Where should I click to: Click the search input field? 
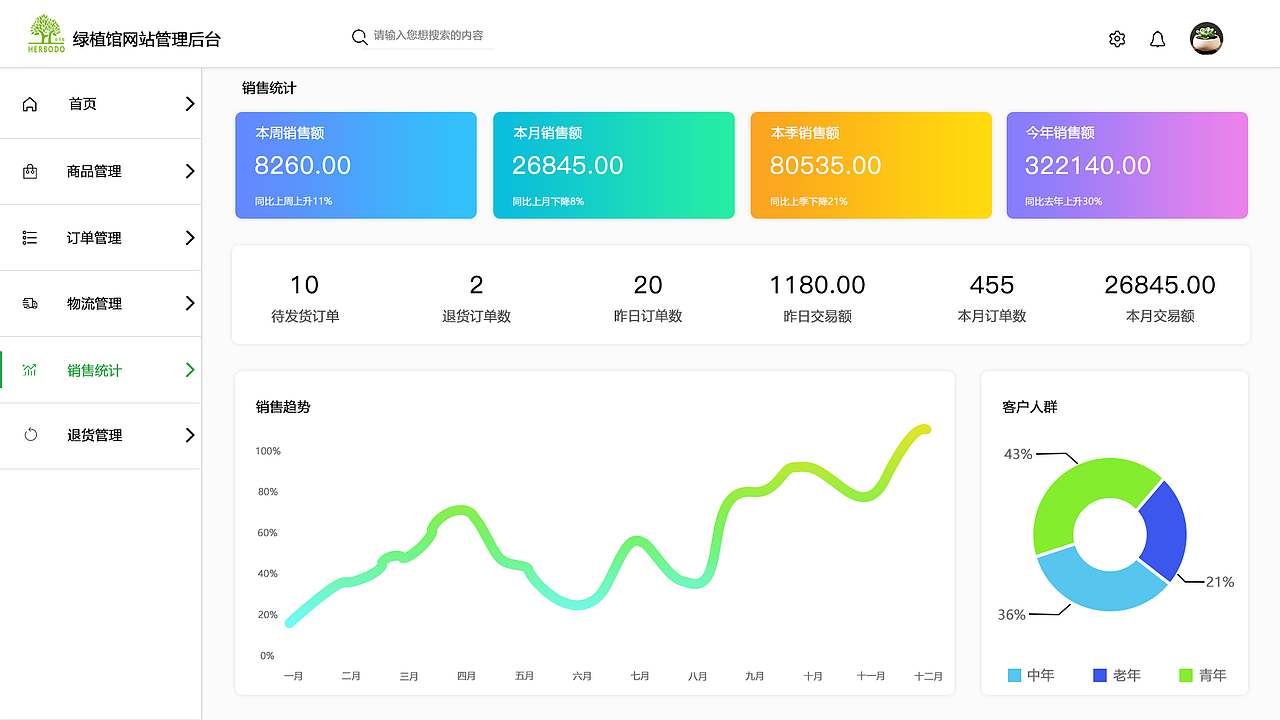(425, 36)
